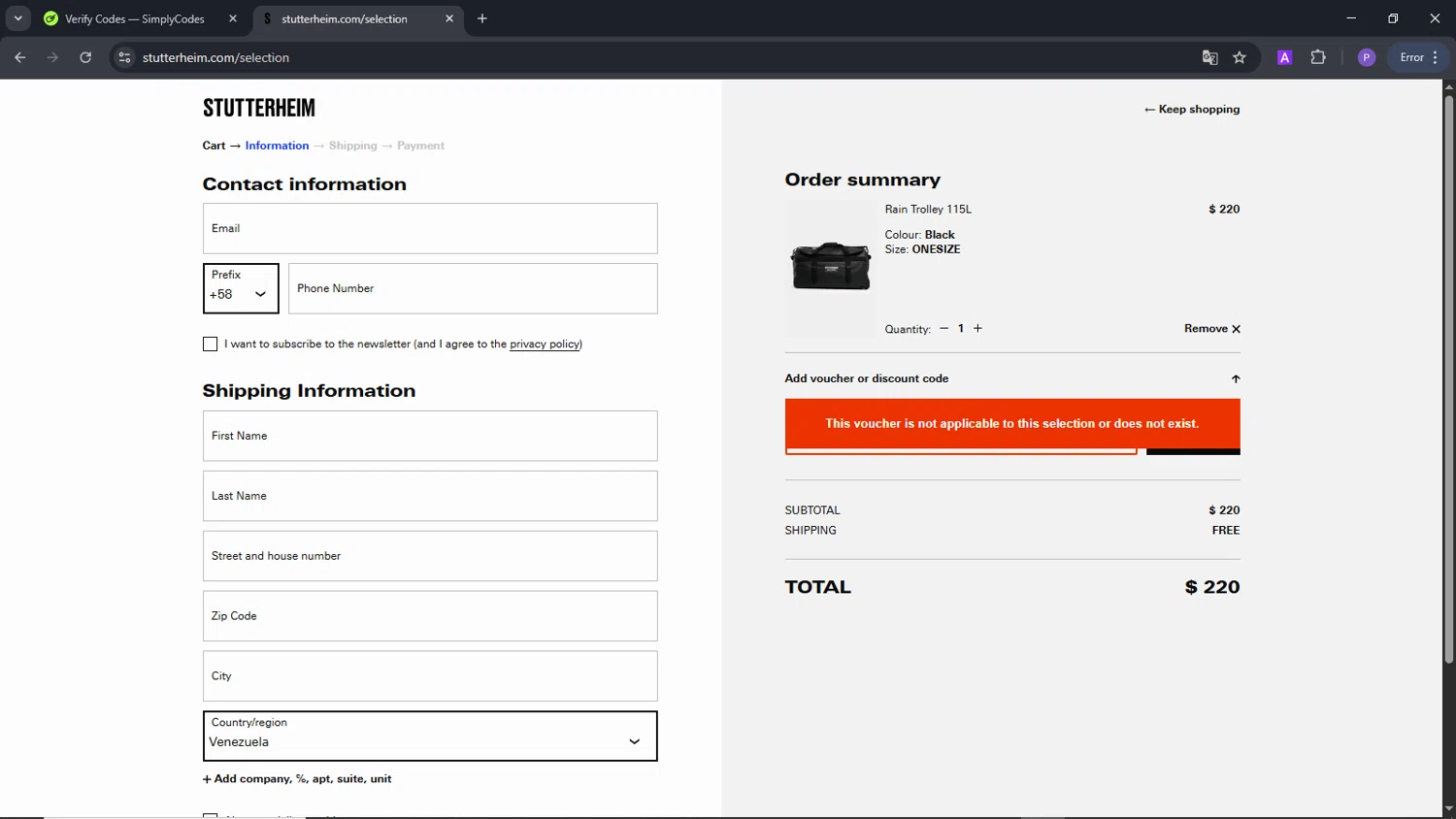1456x819 pixels.
Task: Click the Rain Trolley 115L product name
Action: point(928,210)
